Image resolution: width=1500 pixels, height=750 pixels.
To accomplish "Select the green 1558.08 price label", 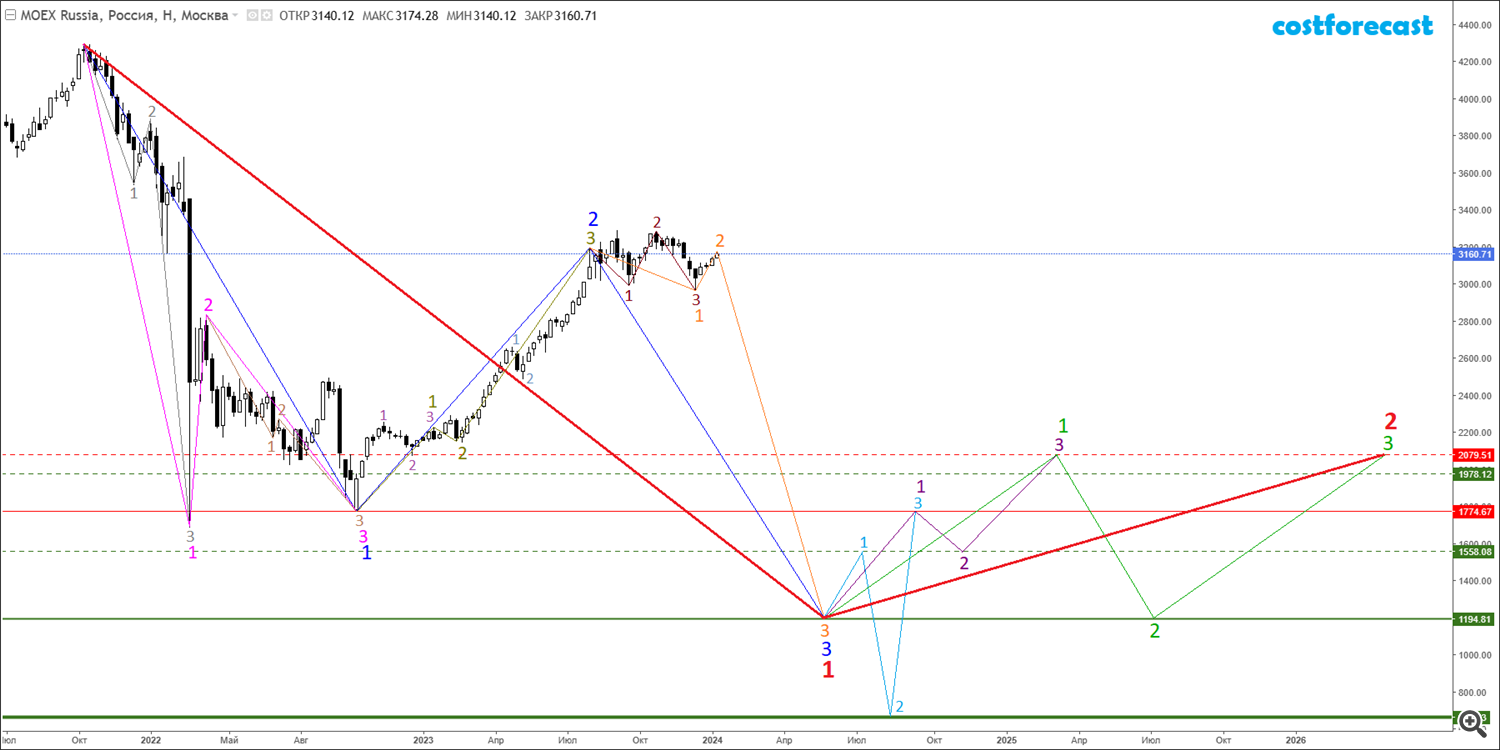I will pos(1475,551).
